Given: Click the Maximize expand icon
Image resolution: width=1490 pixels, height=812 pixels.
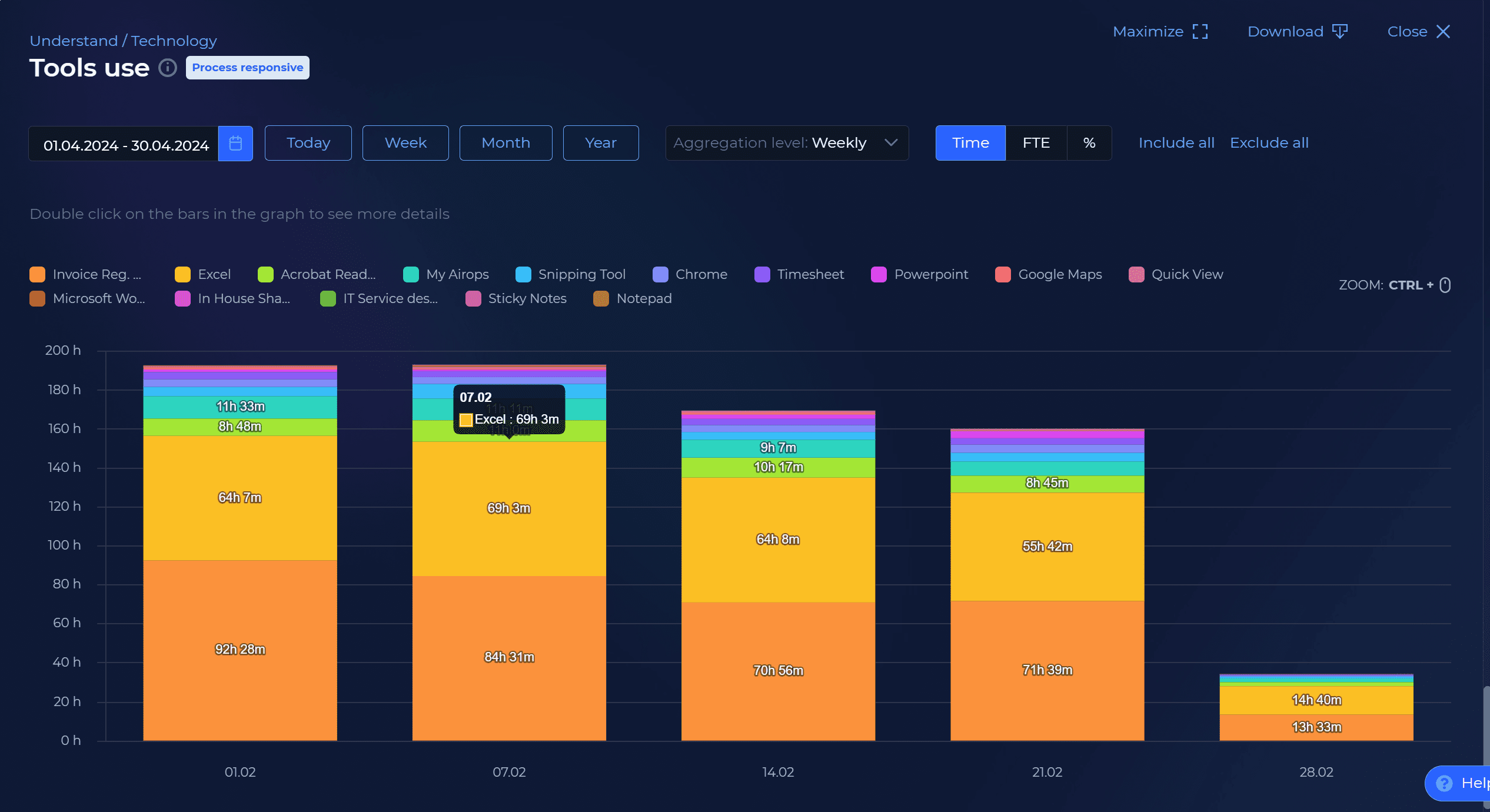Looking at the screenshot, I should pos(1200,31).
